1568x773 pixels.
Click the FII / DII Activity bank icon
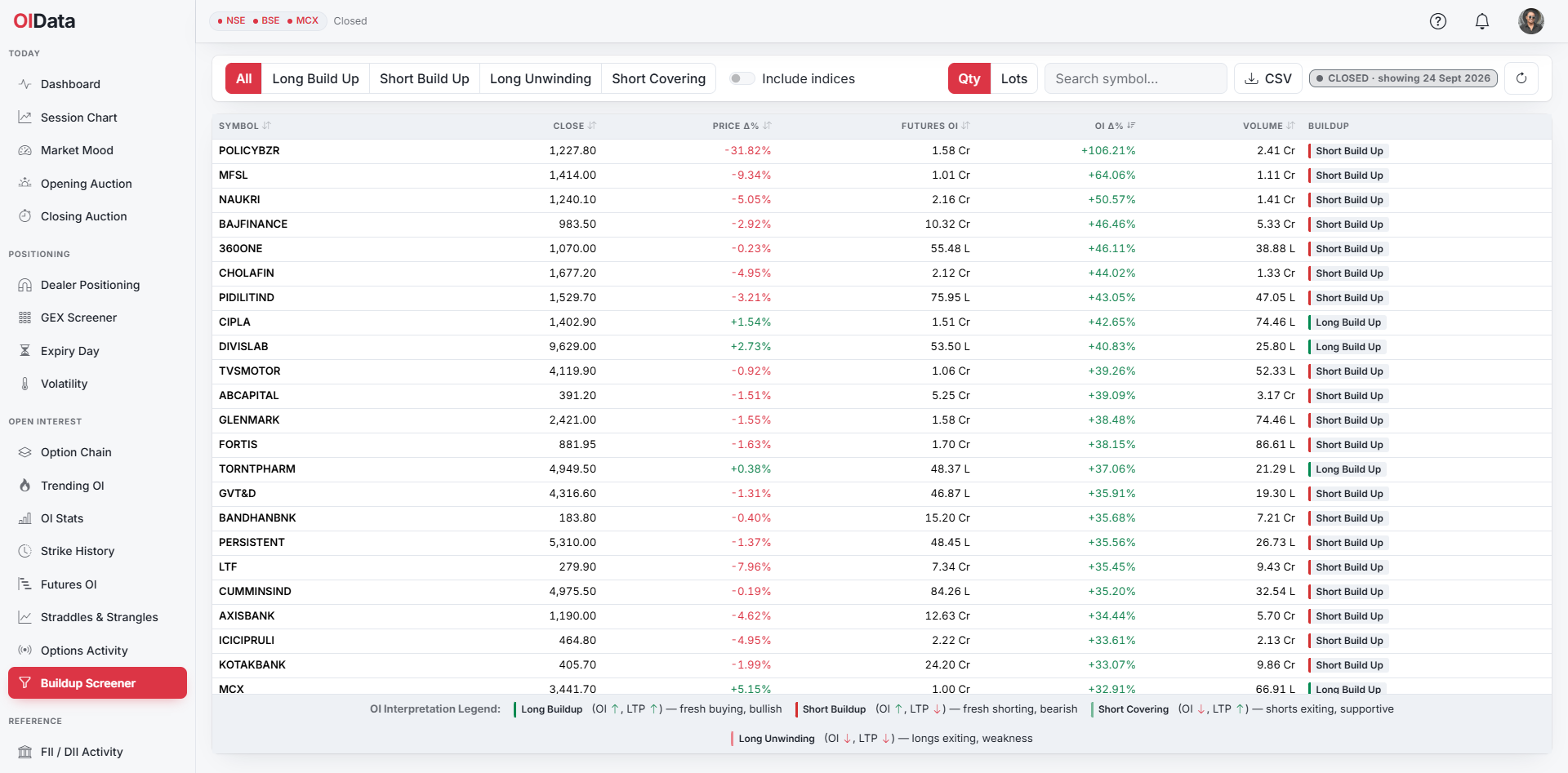25,752
